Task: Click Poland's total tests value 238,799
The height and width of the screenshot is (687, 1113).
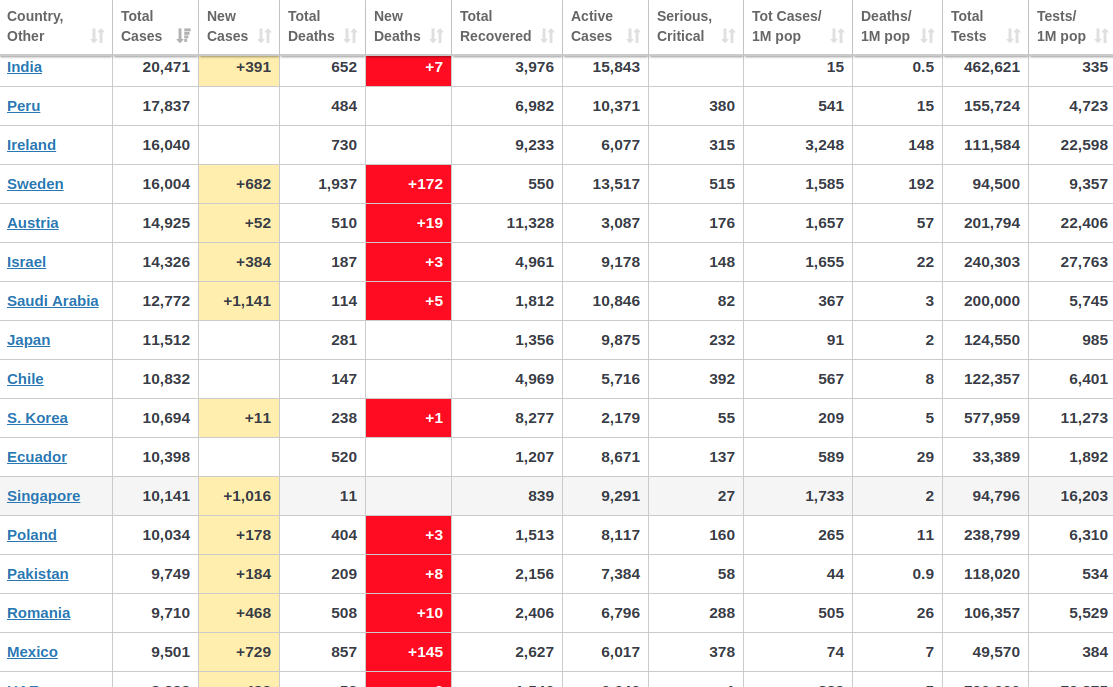Action: click(x=992, y=535)
